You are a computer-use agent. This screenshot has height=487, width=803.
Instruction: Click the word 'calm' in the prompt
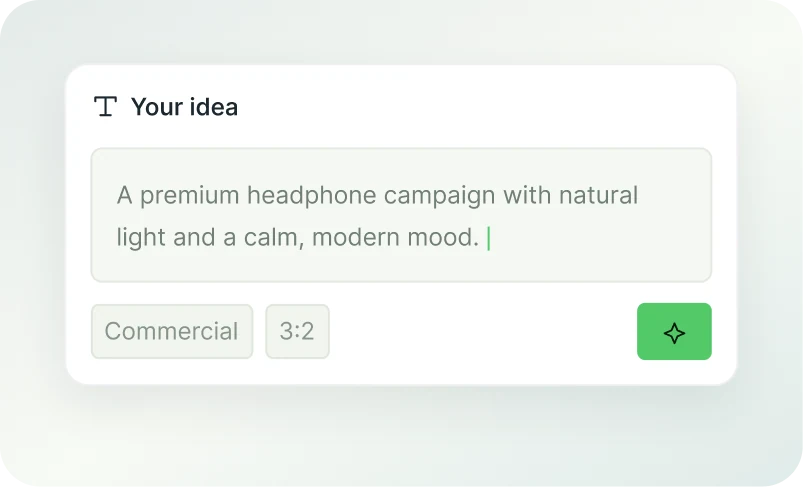click(272, 238)
